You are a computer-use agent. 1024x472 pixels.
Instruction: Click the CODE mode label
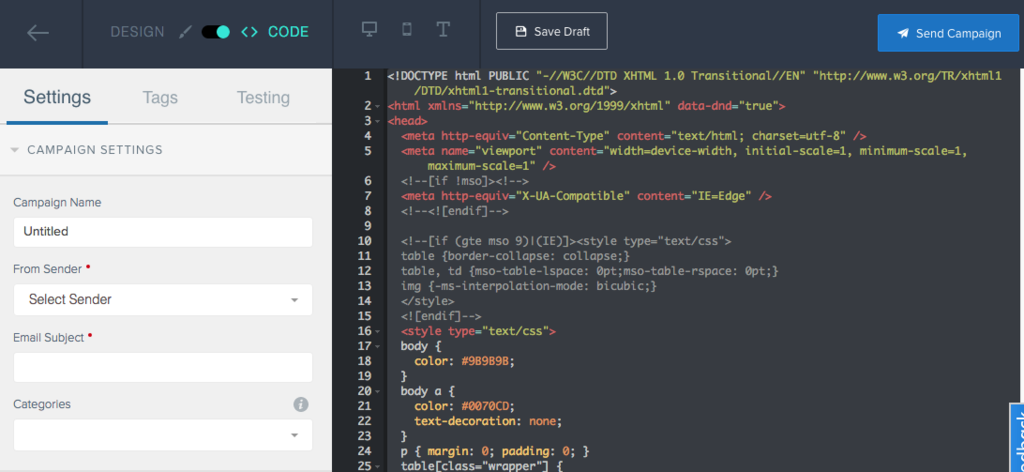(x=288, y=32)
